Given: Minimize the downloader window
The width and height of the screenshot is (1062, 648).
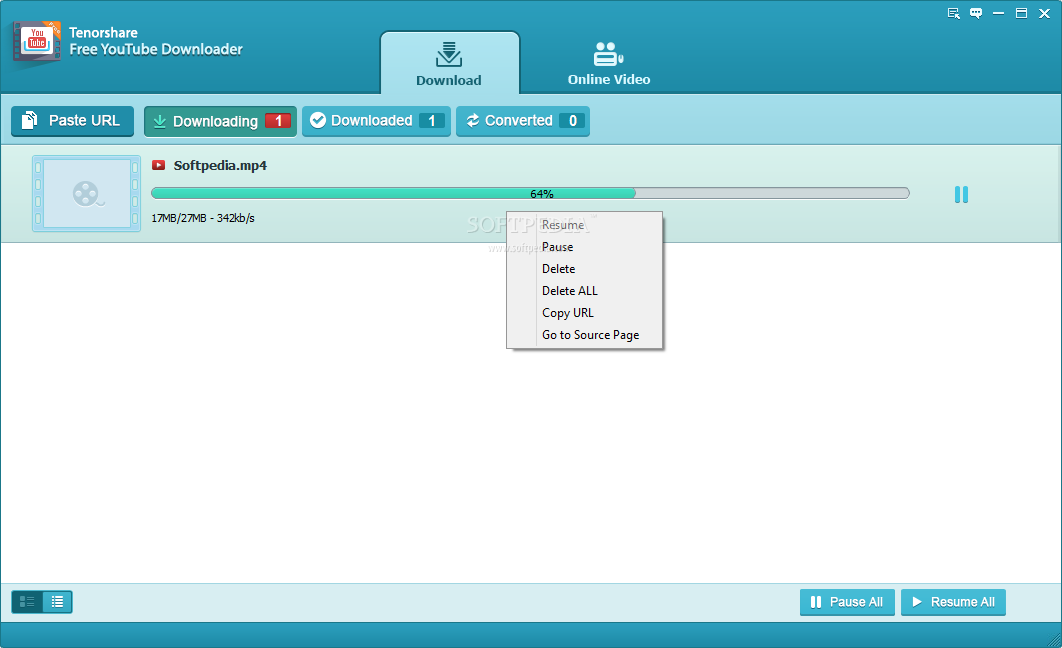Looking at the screenshot, I should point(998,14).
